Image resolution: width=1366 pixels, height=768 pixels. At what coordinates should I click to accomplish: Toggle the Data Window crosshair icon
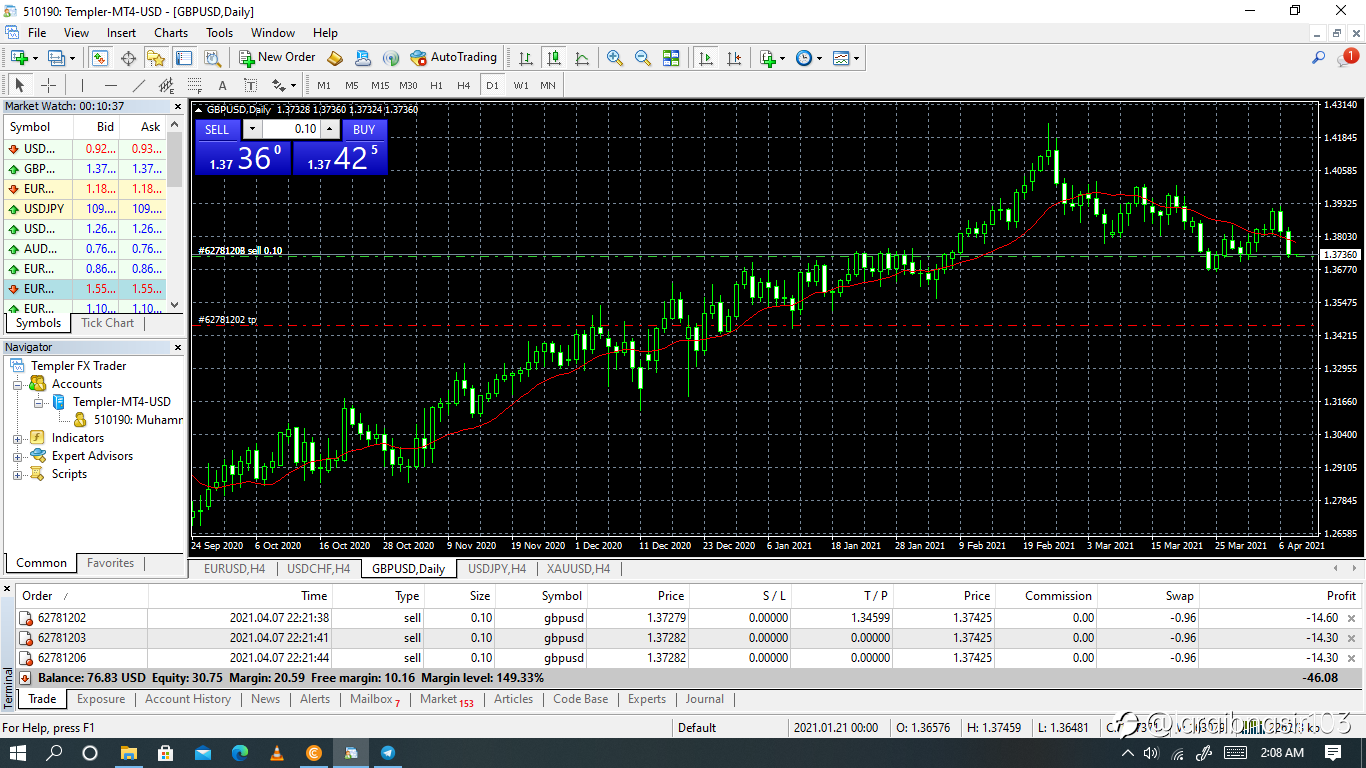(128, 58)
